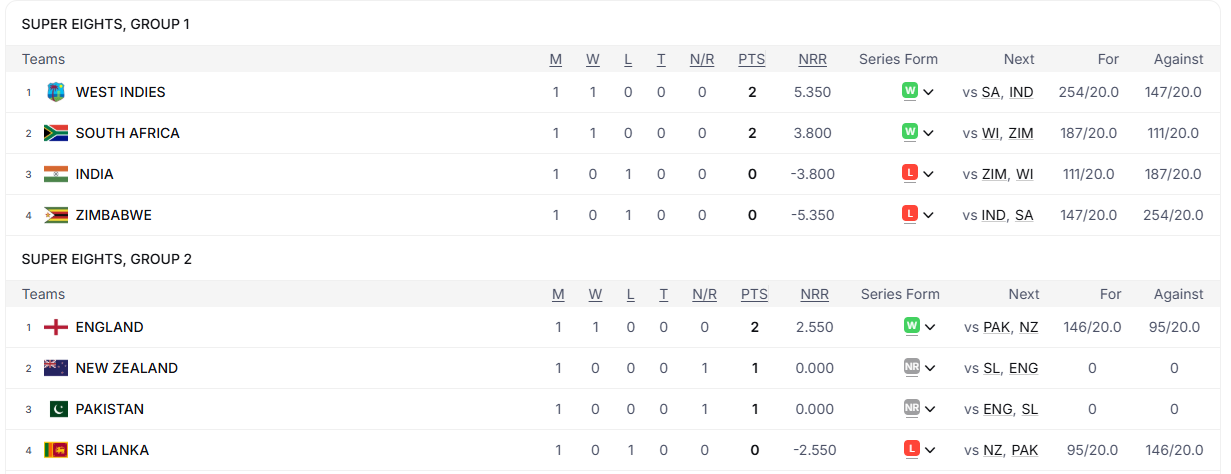Click the England flag icon
The image size is (1231, 474).
pos(56,327)
